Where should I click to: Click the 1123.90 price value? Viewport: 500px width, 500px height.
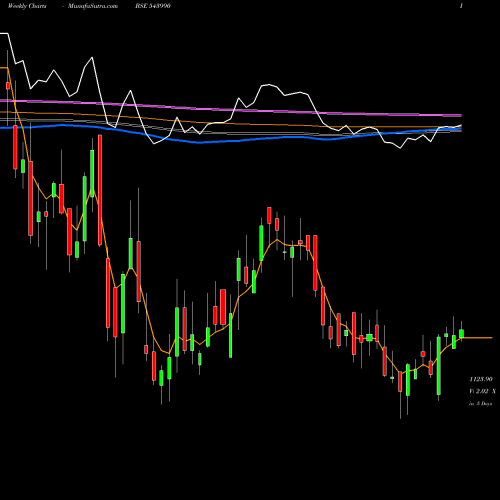[481, 379]
